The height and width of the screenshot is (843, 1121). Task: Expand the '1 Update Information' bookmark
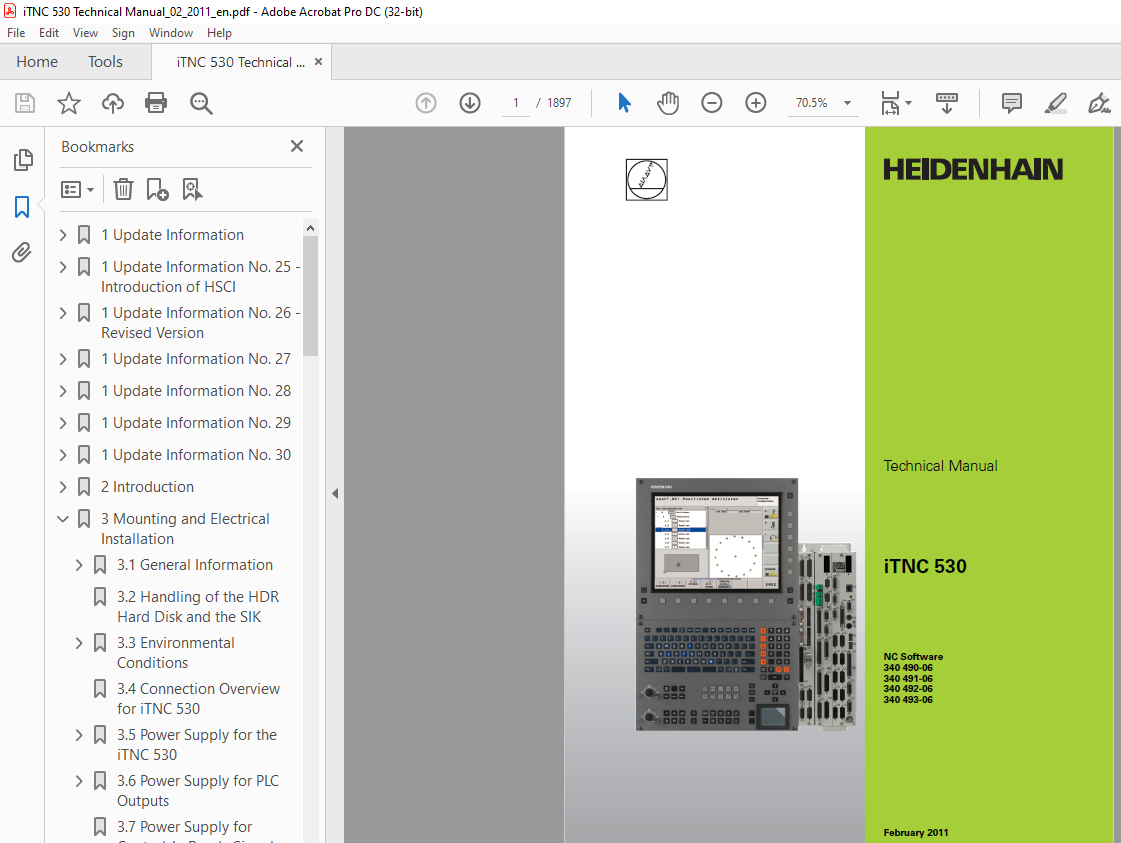(63, 235)
